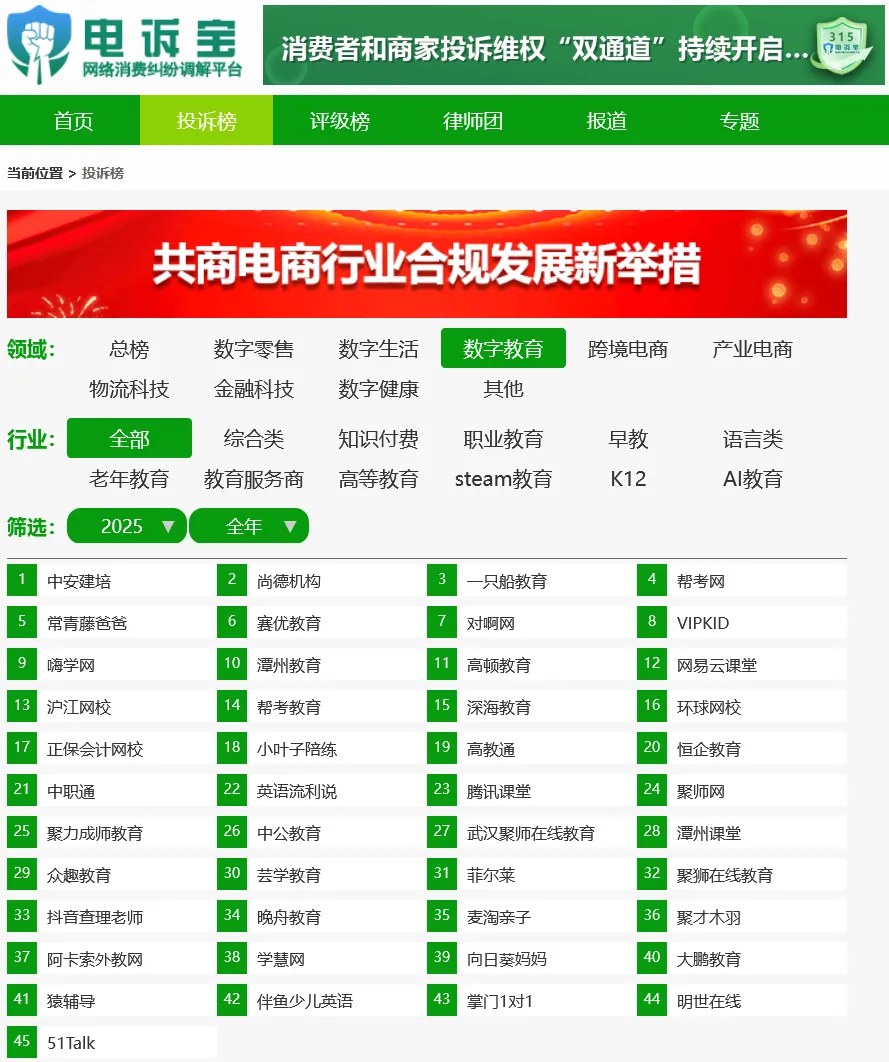Image resolution: width=889 pixels, height=1062 pixels.
Task: Click the 消费者和商家投诉维权 top banner
Action: pos(573,45)
